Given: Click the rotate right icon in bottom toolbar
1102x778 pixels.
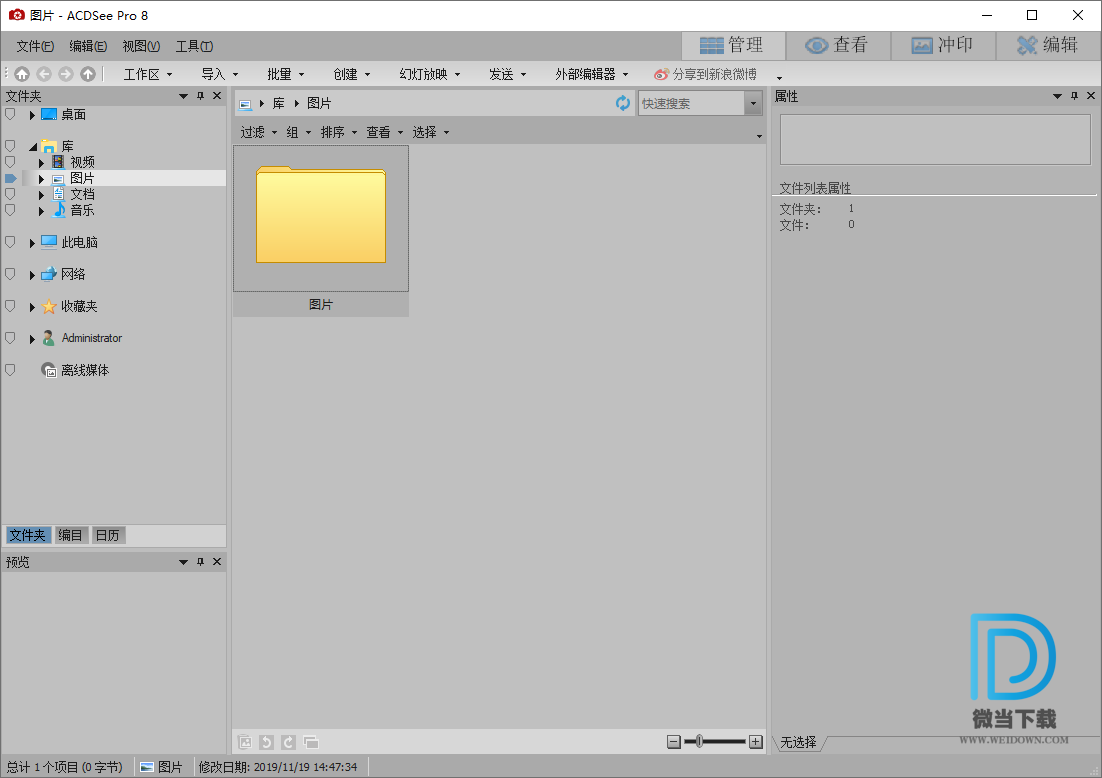Looking at the screenshot, I should coord(288,742).
